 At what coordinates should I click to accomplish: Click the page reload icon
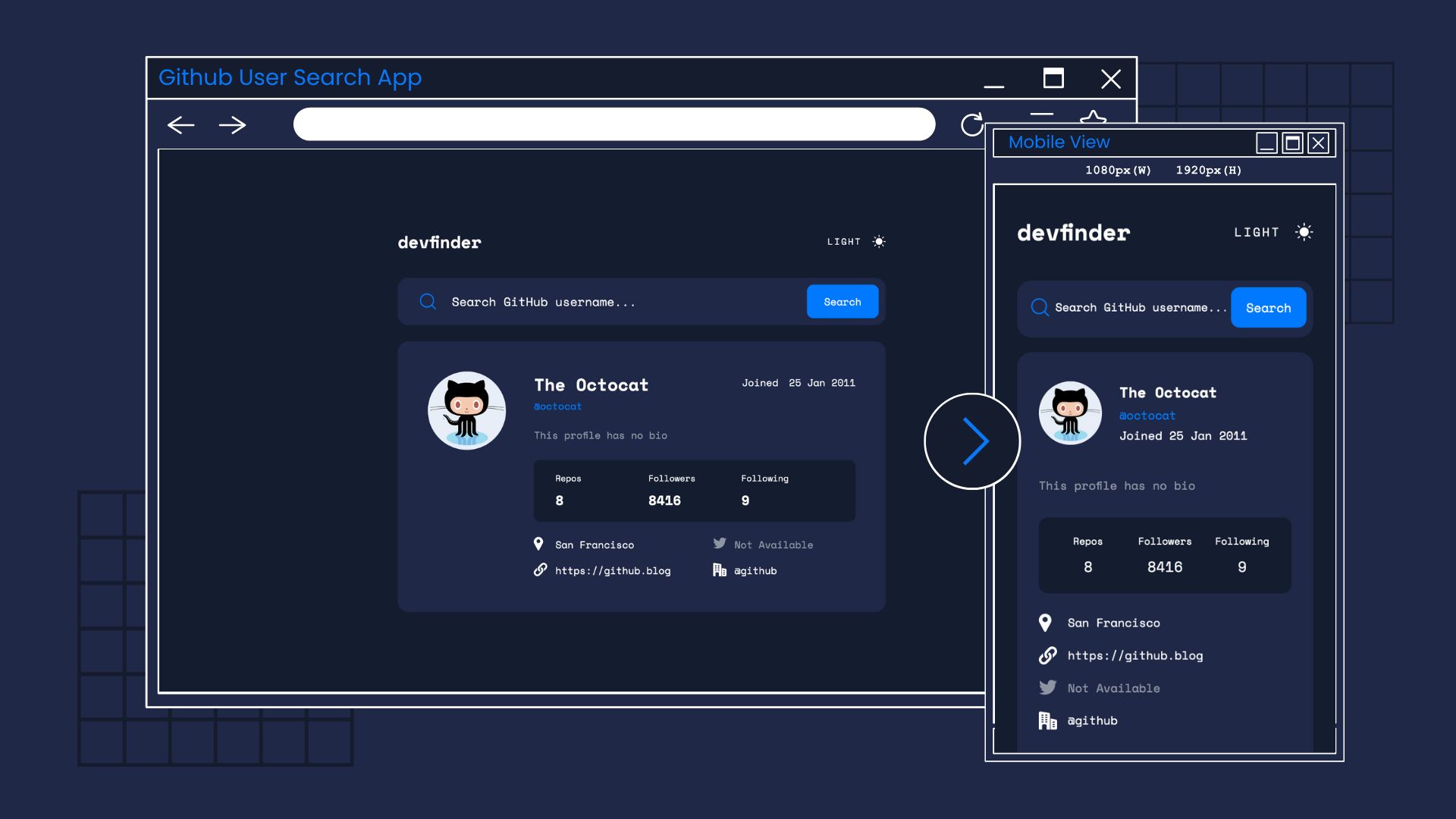tap(971, 124)
